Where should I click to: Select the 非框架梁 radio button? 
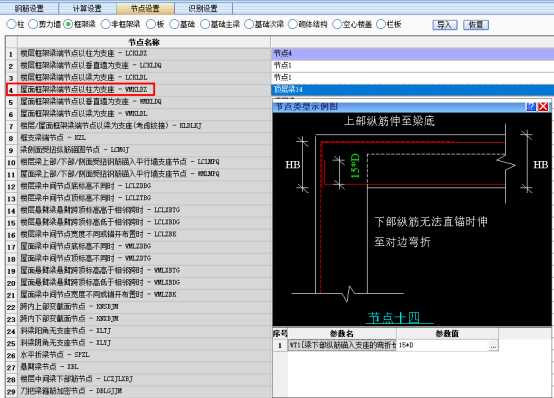[x=105, y=24]
